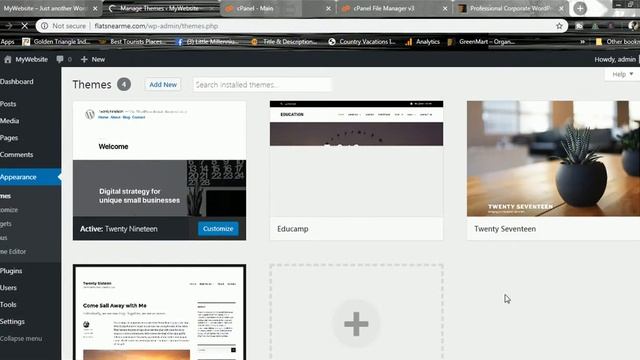This screenshot has width=640, height=360.
Task: Open Comments in the sidebar
Action: (x=17, y=155)
